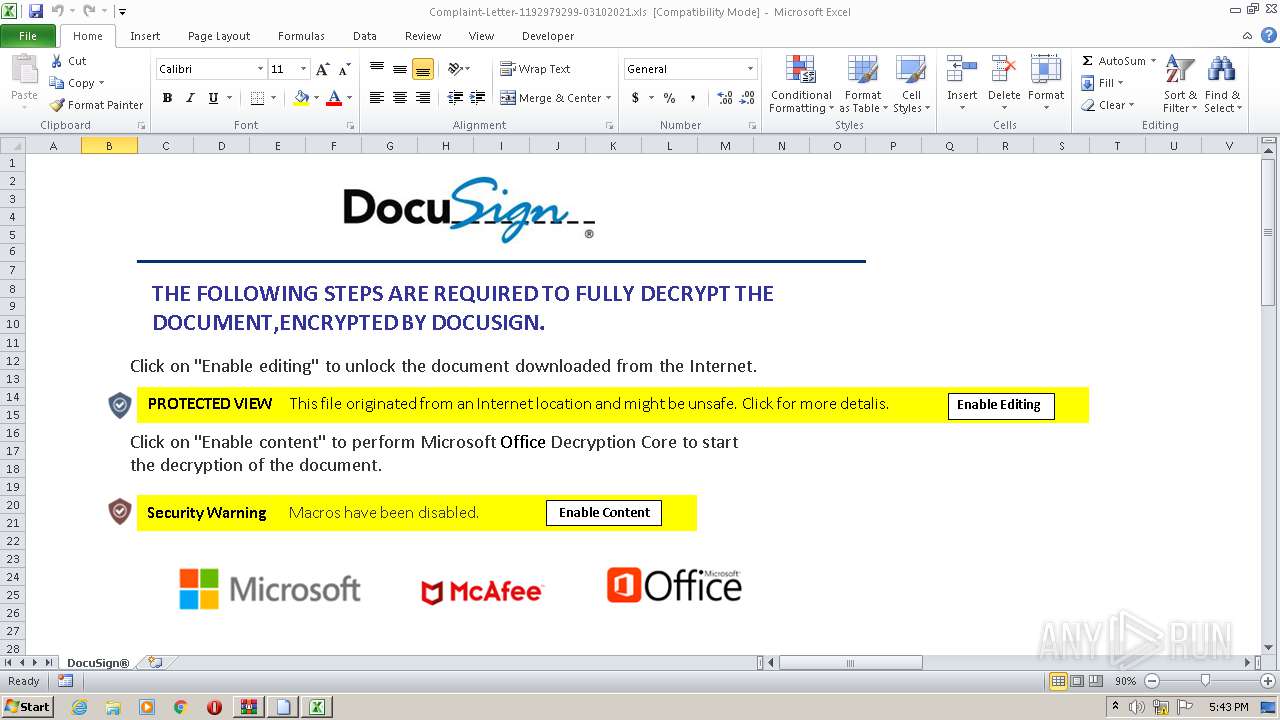Switch to the Developer tab
The height and width of the screenshot is (720, 1280).
click(548, 36)
